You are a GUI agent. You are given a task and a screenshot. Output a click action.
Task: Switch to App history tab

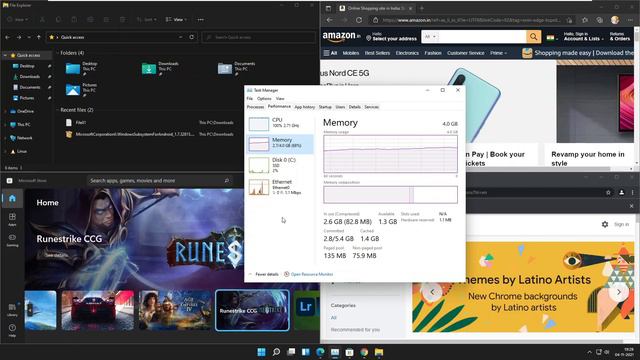click(x=304, y=107)
